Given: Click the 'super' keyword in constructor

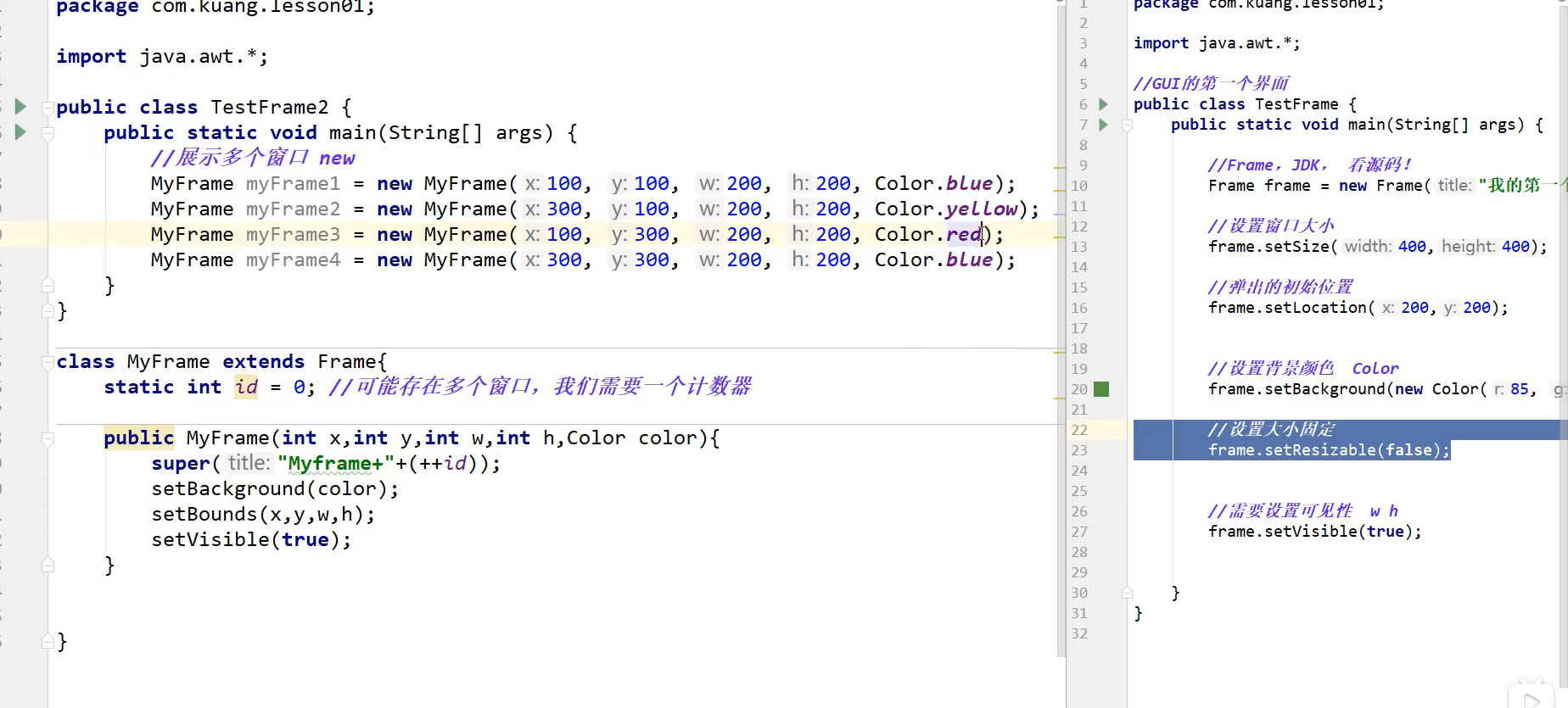Looking at the screenshot, I should point(181,464).
